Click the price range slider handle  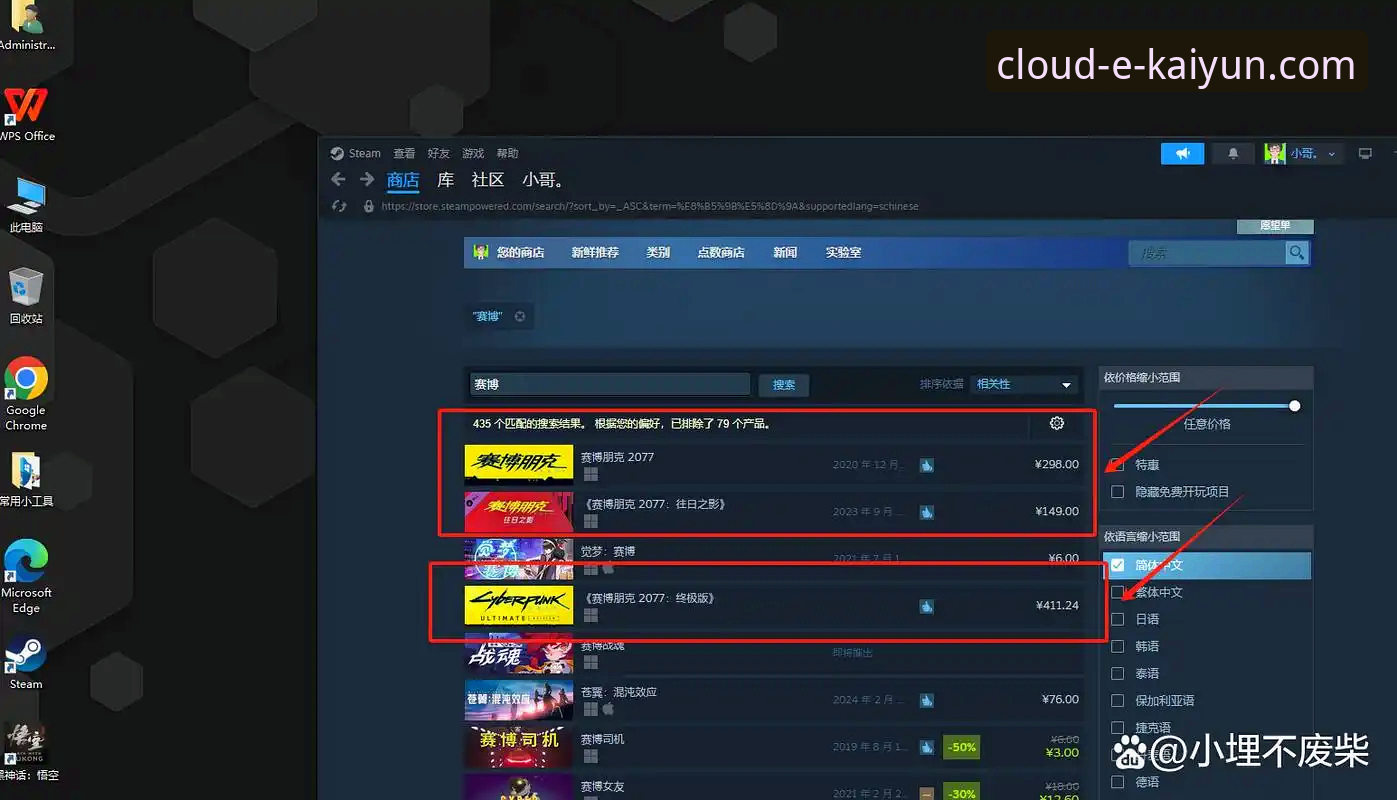tap(1295, 406)
